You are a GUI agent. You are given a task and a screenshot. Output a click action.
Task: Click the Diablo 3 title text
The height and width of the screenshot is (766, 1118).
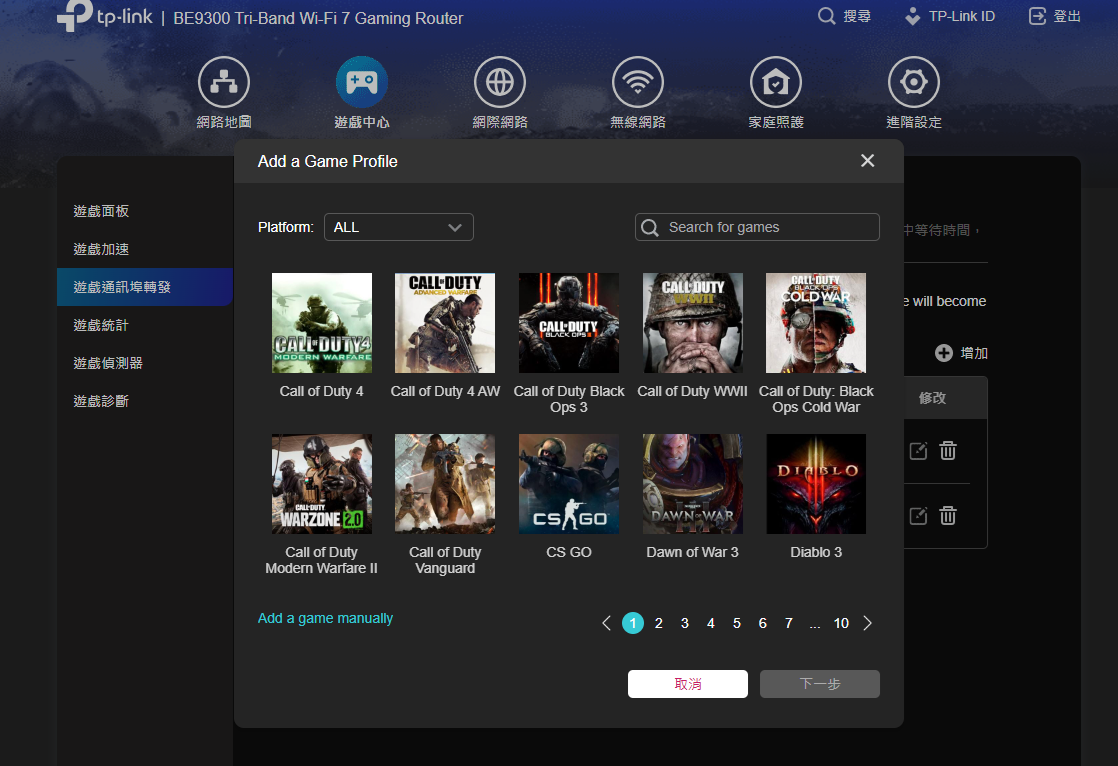point(816,552)
